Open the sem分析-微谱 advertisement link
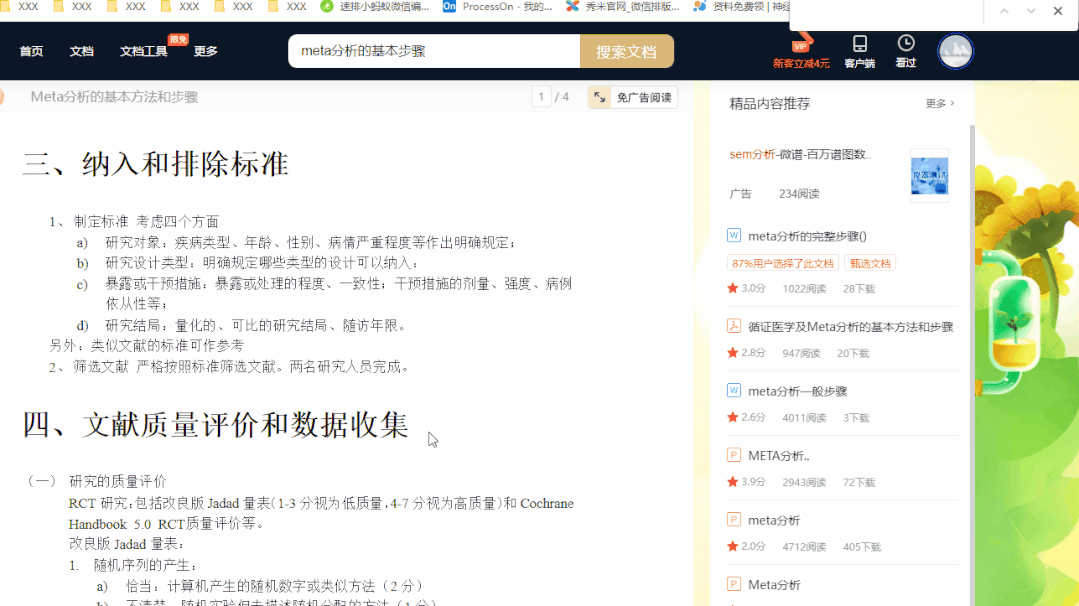 click(x=800, y=154)
